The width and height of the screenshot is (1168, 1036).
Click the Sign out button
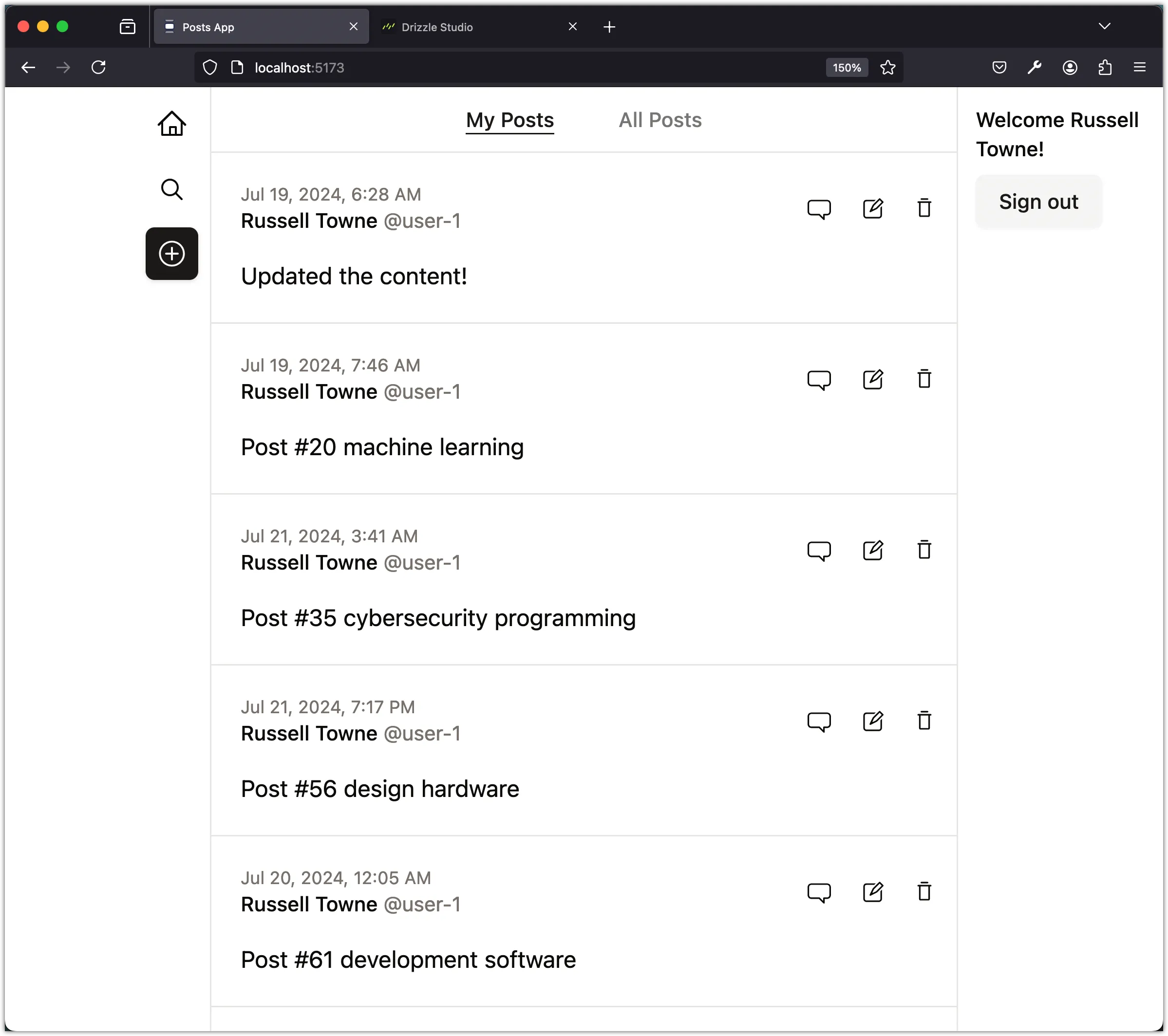click(1038, 201)
